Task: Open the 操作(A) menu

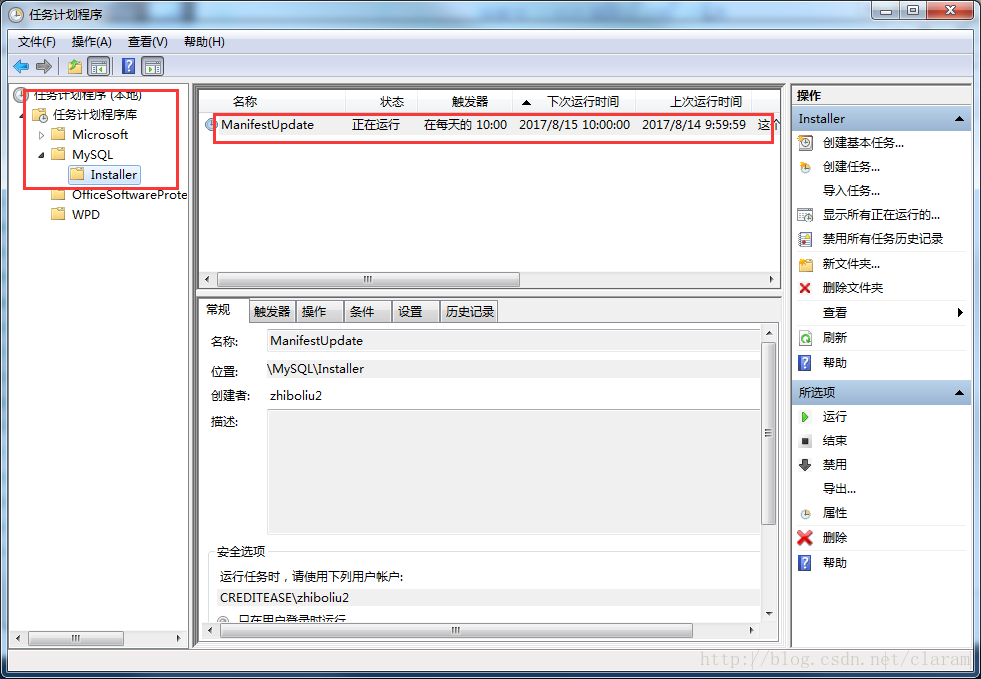Action: coord(91,41)
